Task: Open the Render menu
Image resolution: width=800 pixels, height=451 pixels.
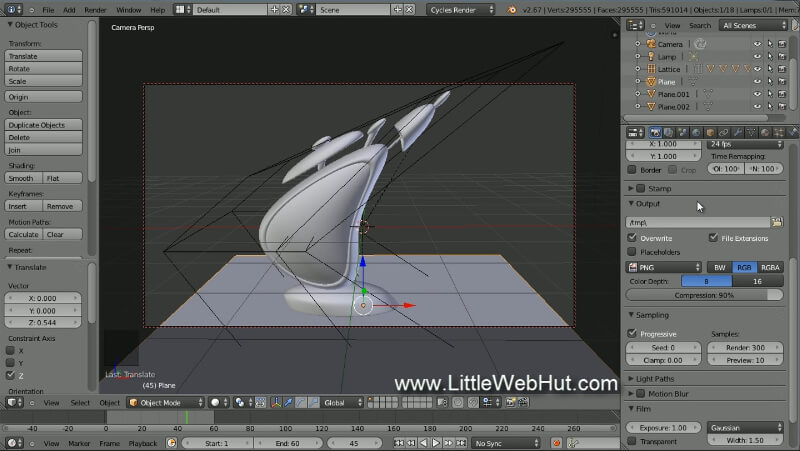Action: pyautogui.click(x=95, y=9)
